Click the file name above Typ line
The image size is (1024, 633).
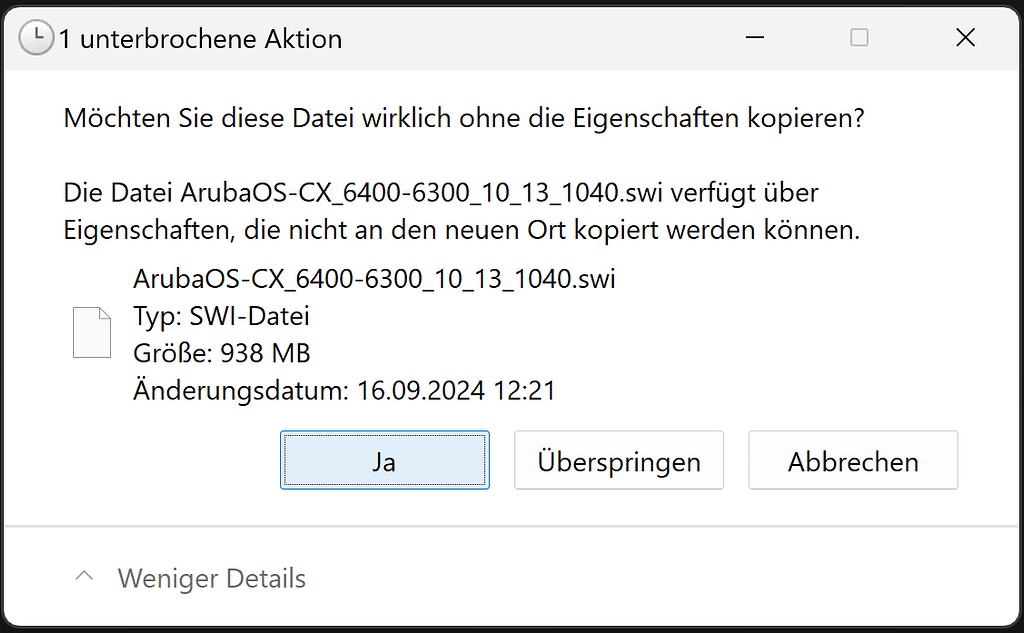click(374, 279)
